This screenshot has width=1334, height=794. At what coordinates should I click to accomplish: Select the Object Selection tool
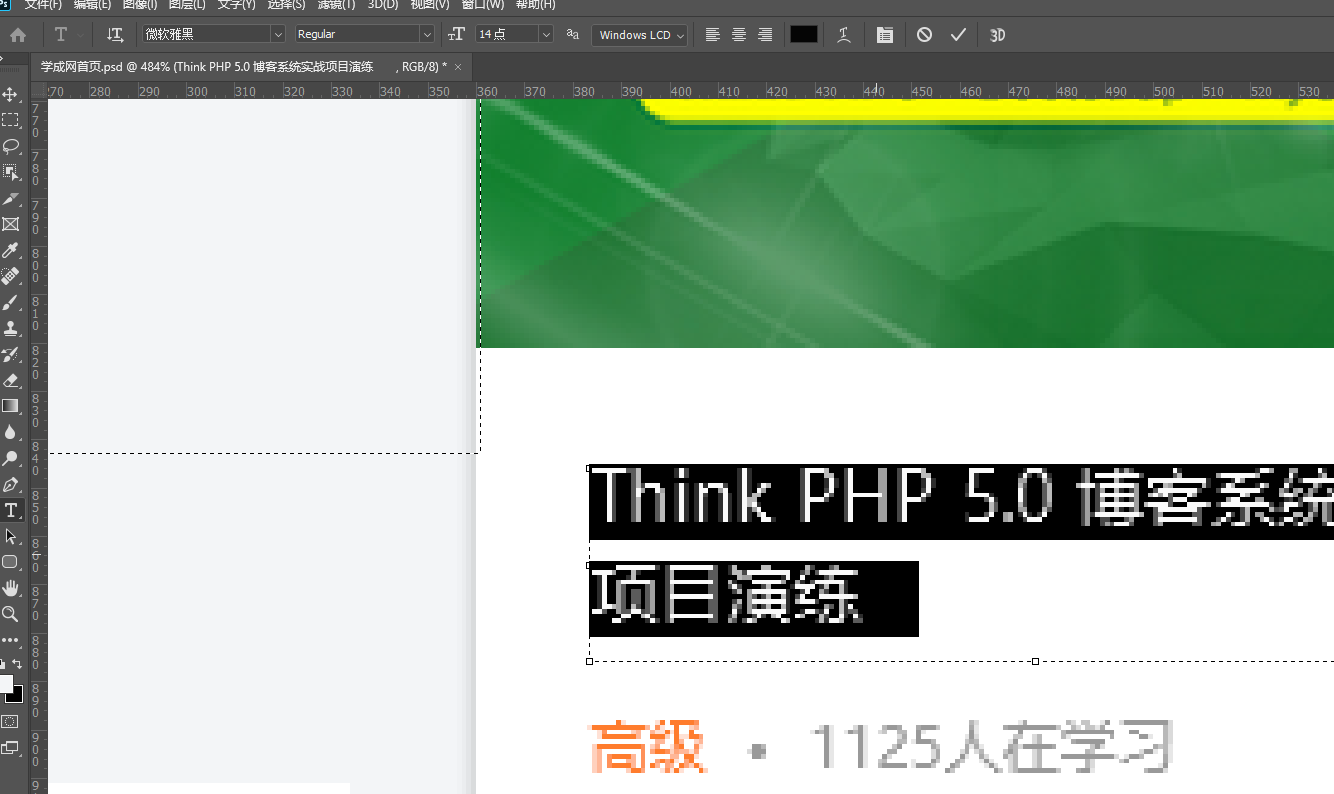(x=10, y=172)
